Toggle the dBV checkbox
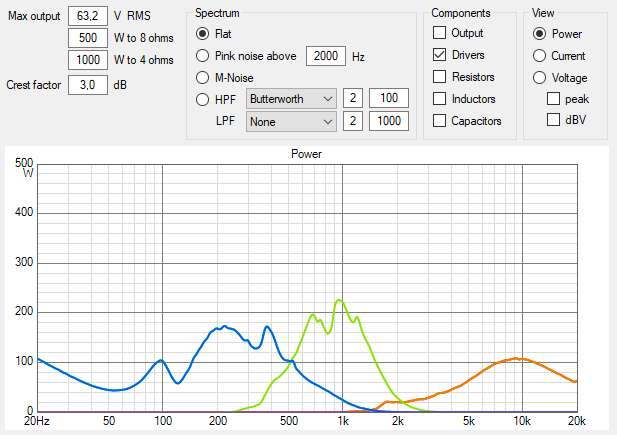 [553, 120]
